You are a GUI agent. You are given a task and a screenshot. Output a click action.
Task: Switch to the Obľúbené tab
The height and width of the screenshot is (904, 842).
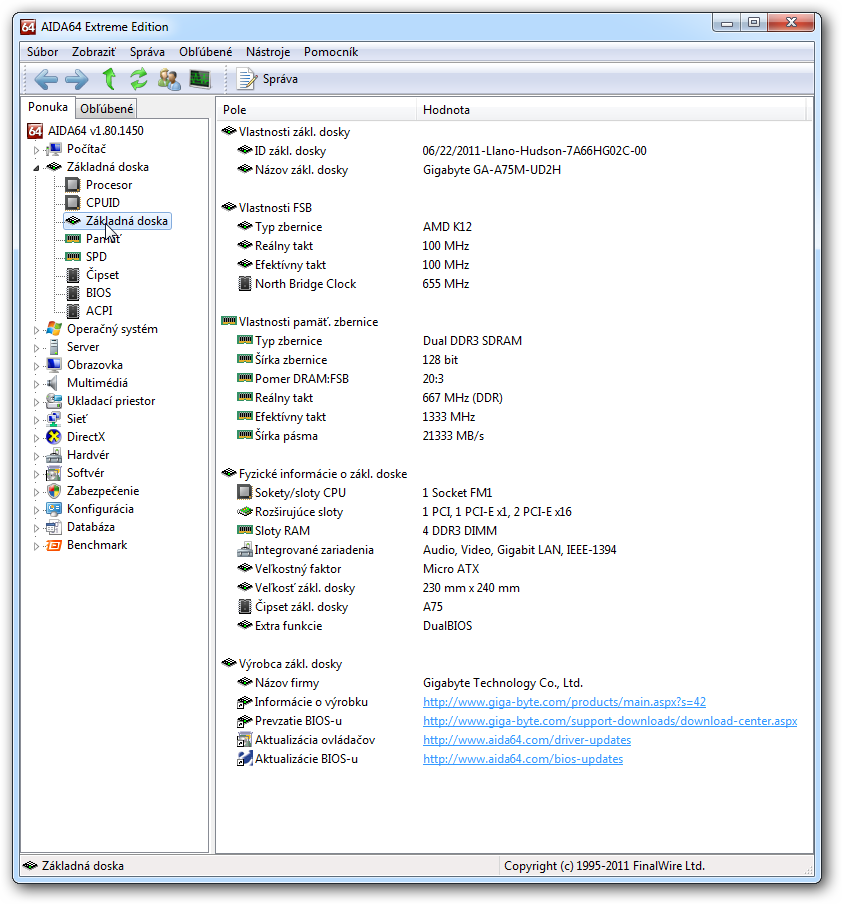pyautogui.click(x=106, y=108)
